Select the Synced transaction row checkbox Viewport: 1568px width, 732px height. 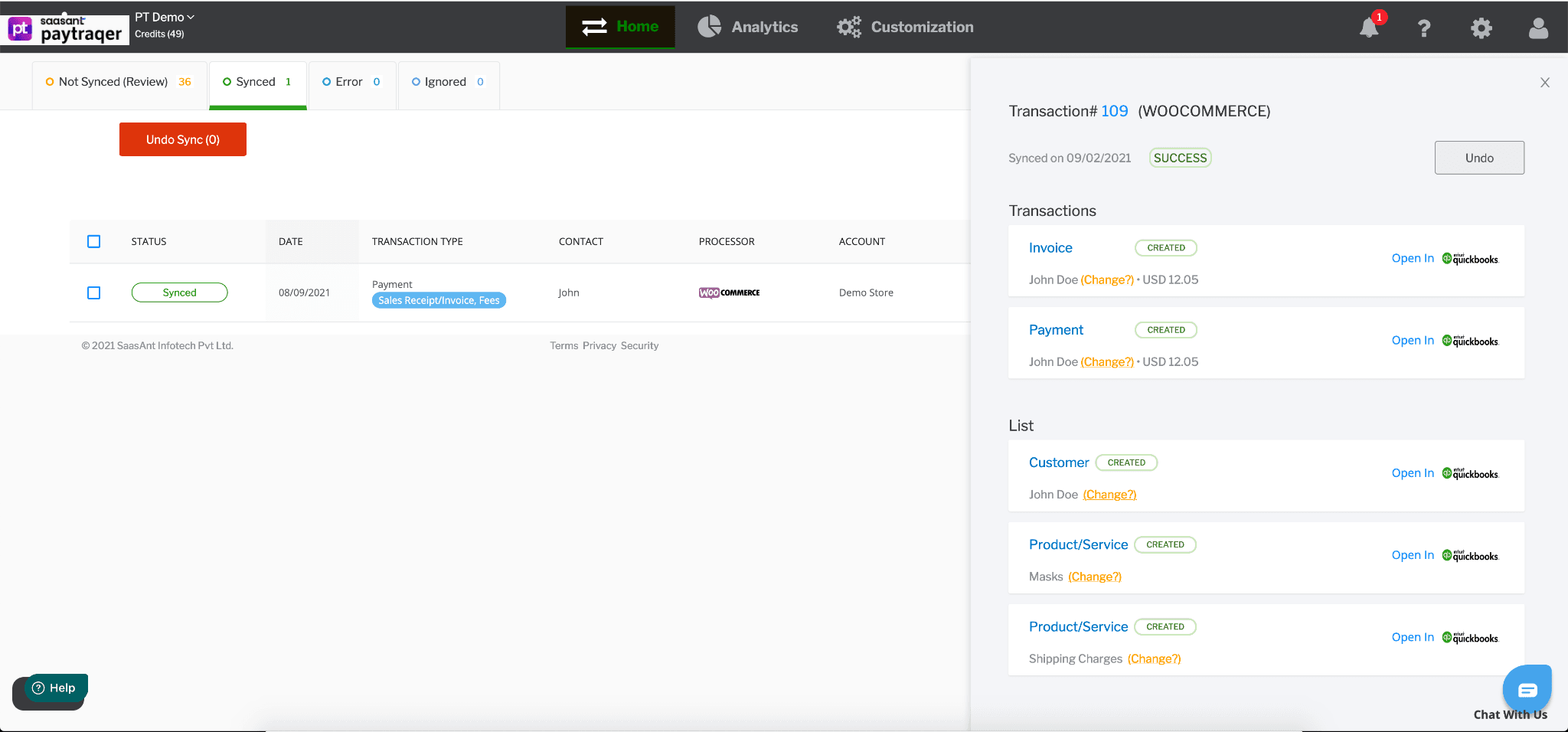pos(94,292)
